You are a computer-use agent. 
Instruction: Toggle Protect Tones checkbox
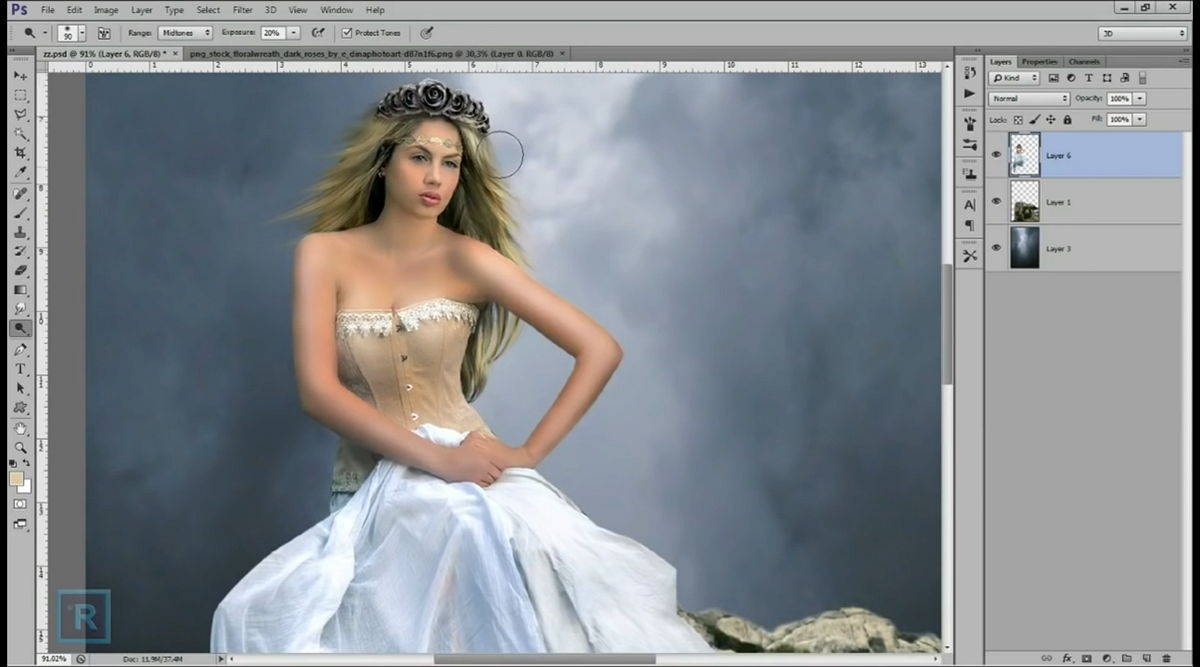pos(347,33)
